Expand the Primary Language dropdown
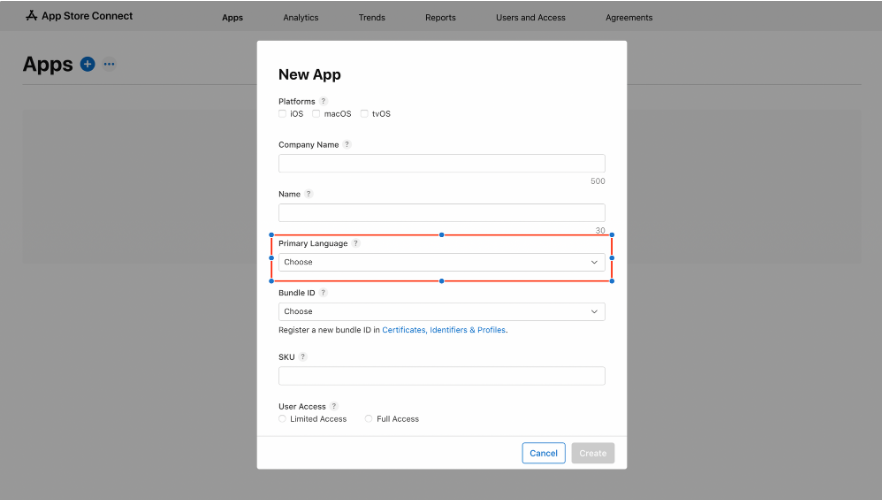Viewport: 882px width, 500px height. pos(441,262)
